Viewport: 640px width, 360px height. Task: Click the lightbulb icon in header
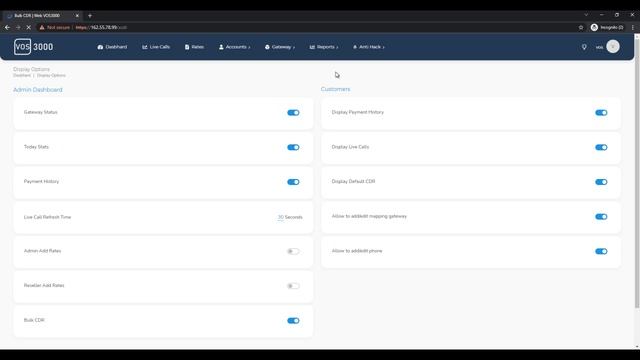[x=584, y=47]
